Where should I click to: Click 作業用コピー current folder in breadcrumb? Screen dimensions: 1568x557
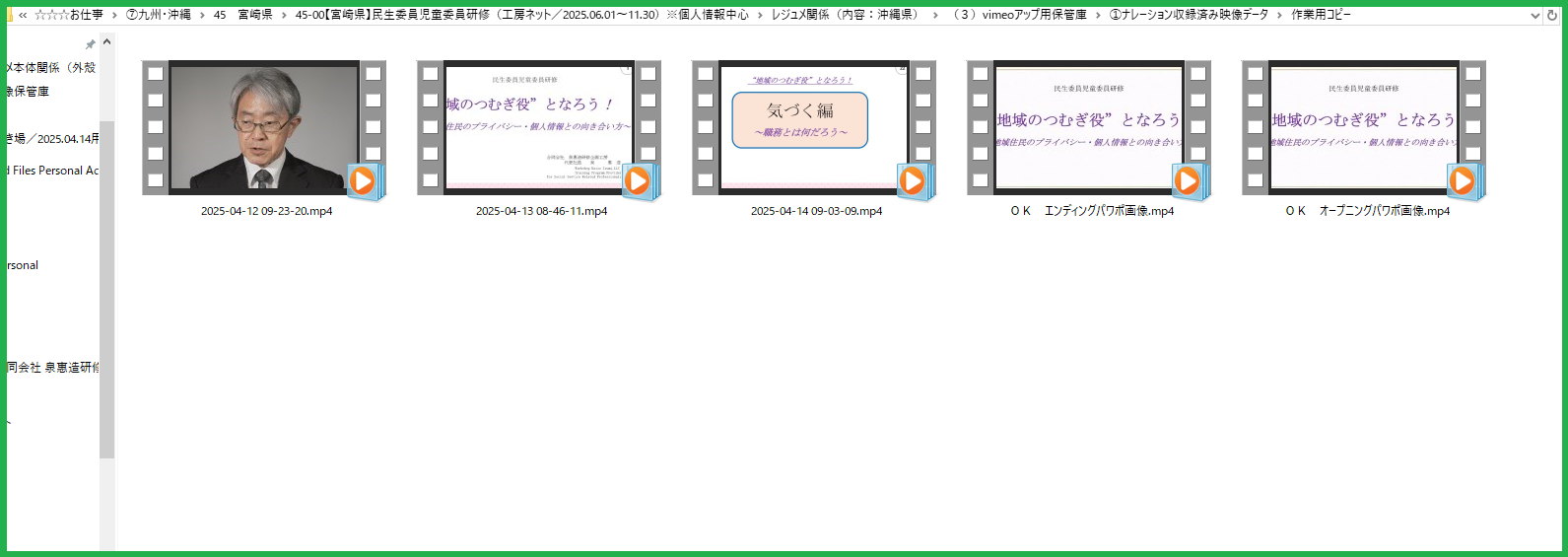[x=1321, y=15]
